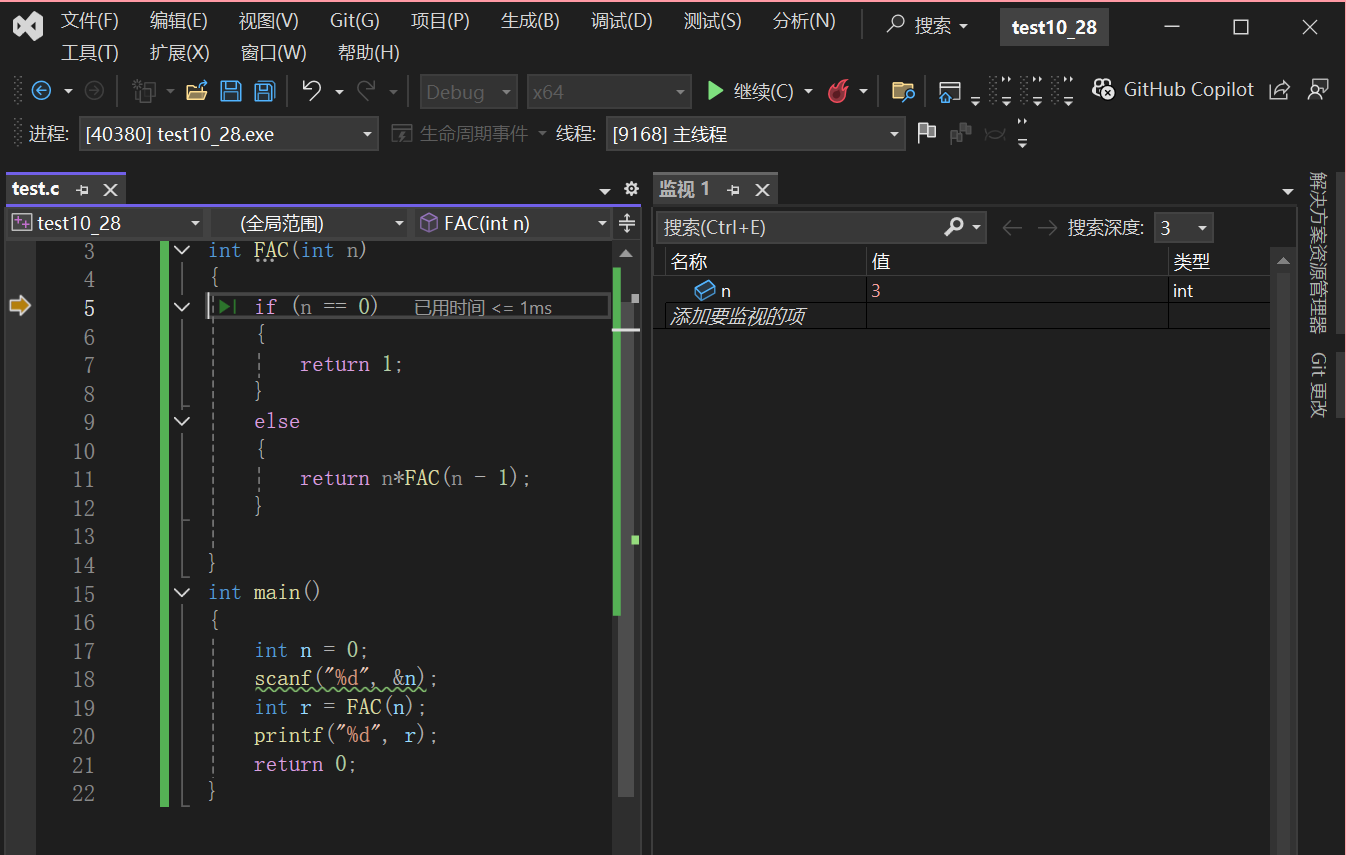Click the open file folder icon
Viewport: 1346px width, 855px height.
(197, 92)
